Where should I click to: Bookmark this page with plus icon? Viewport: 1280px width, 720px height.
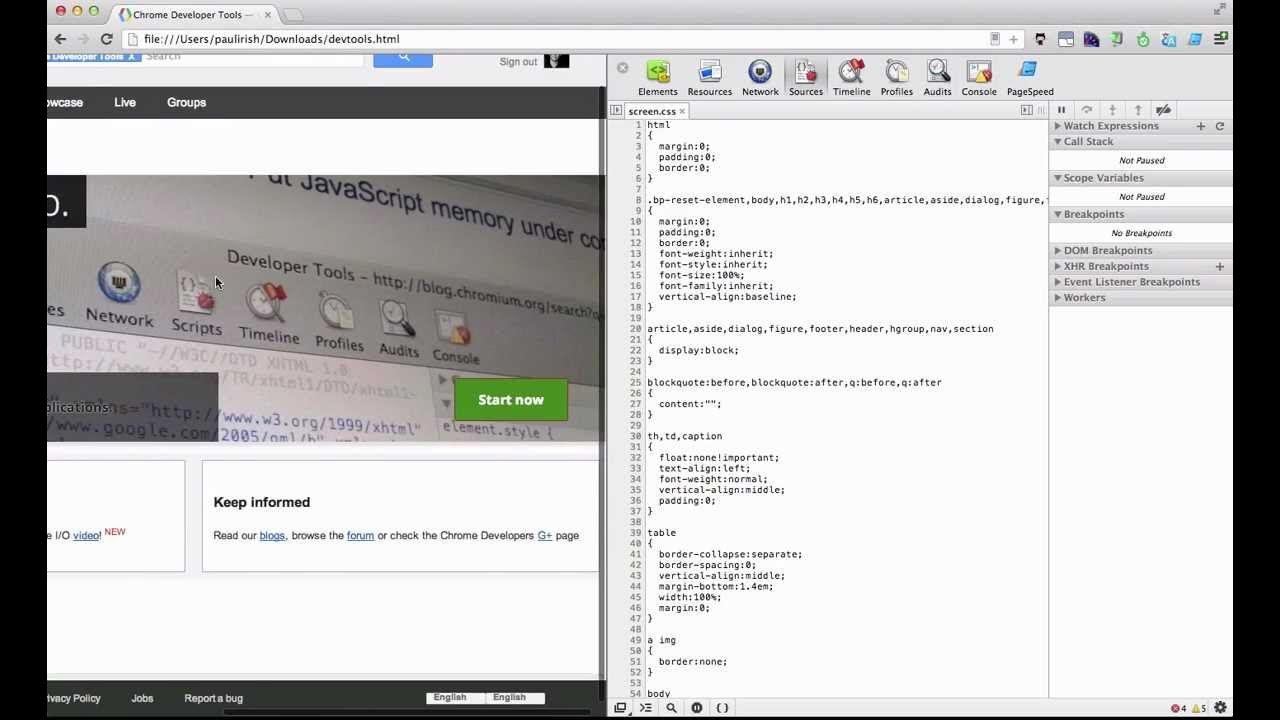point(1013,39)
